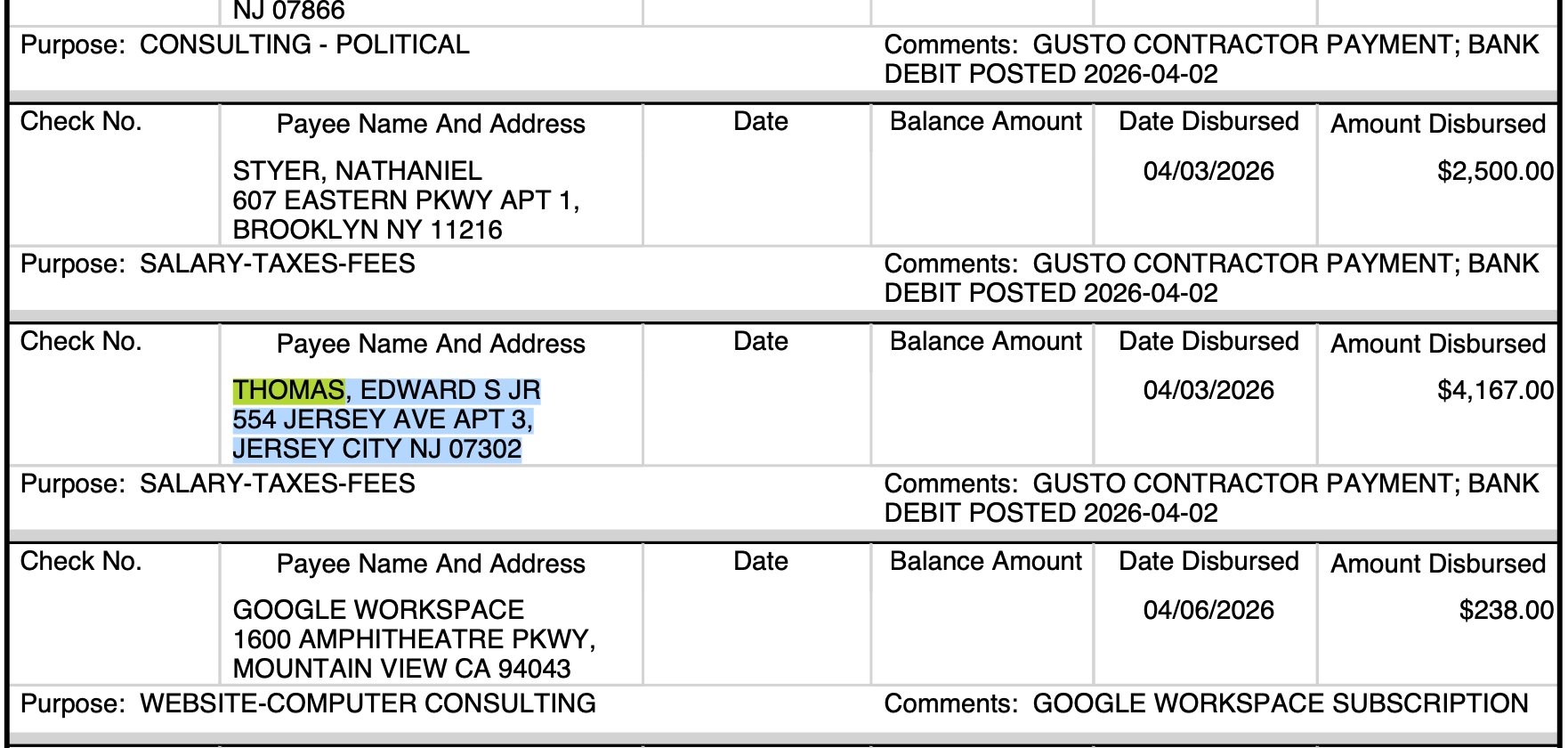The height and width of the screenshot is (748, 1568).
Task: Click 1600 AMPHITHEATRE PKWY address line
Action: click(x=414, y=639)
